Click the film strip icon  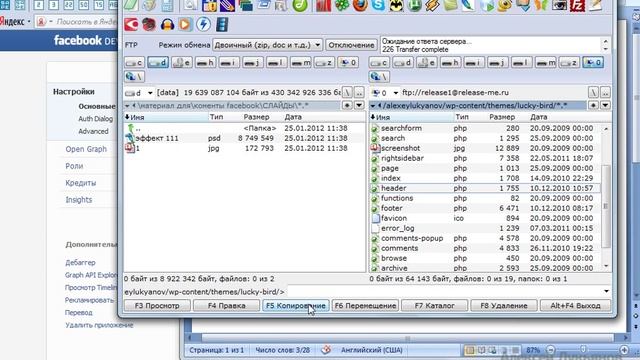point(222,24)
